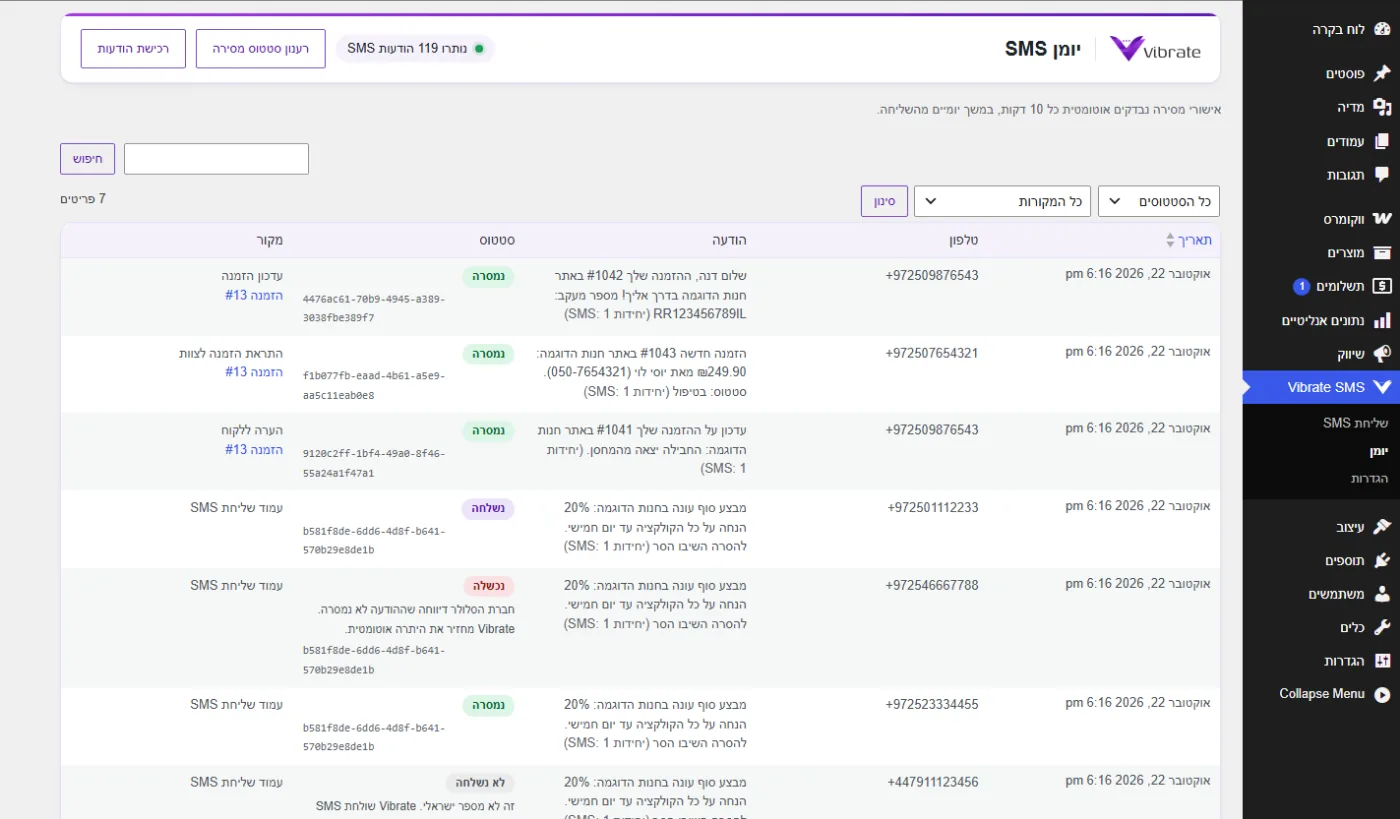The height and width of the screenshot is (819, 1400).
Task: Click the ווקומרס WooCommerce icon
Action: coord(1382,218)
